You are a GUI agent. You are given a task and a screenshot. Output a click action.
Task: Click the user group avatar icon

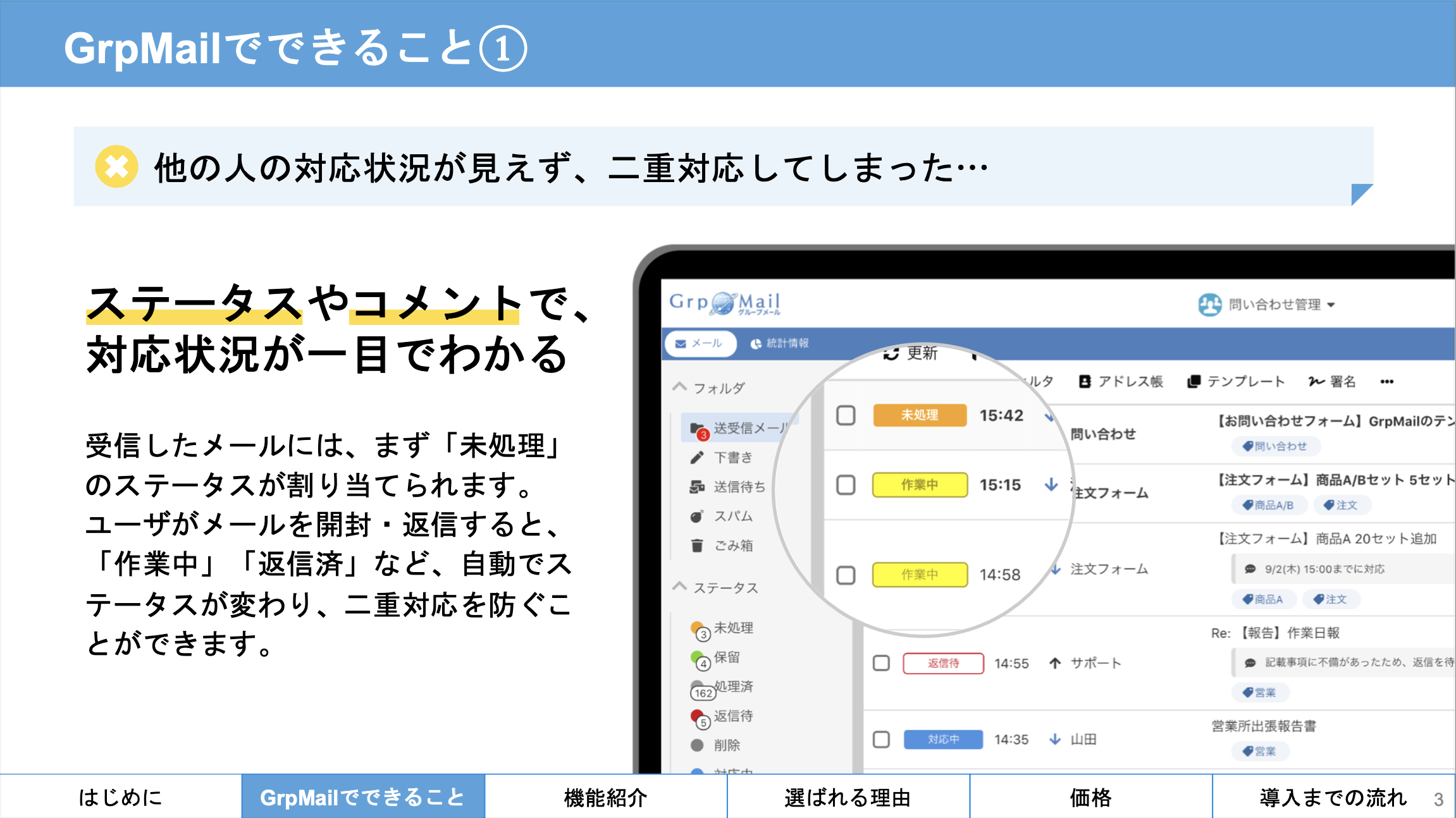(1209, 305)
